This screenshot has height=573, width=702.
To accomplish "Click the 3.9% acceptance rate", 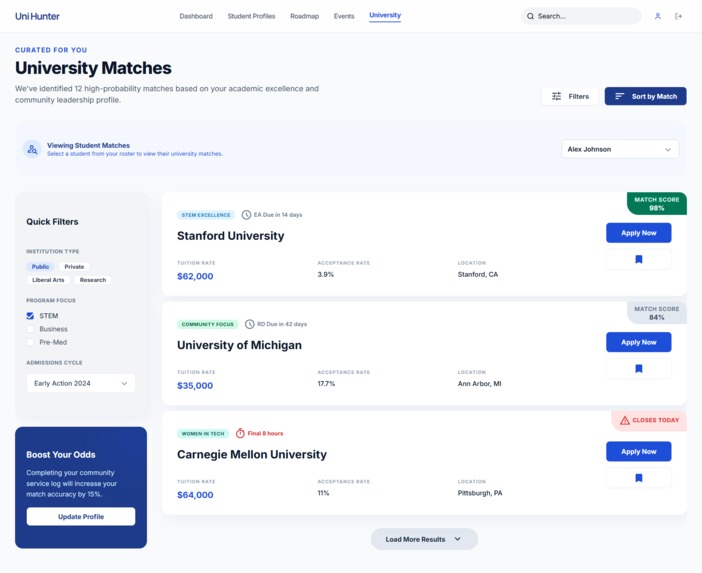I will pos(326,274).
